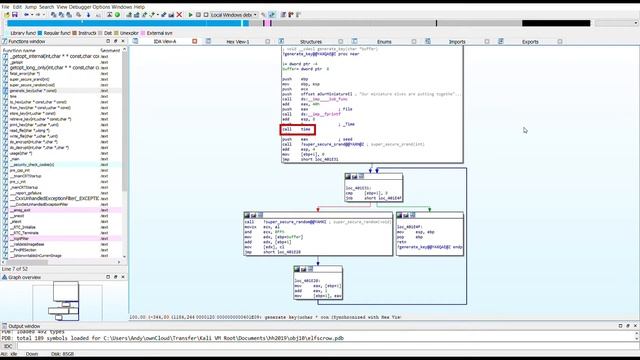
Task: Click the text-view icon left of green circle
Action: (x=110, y=15)
